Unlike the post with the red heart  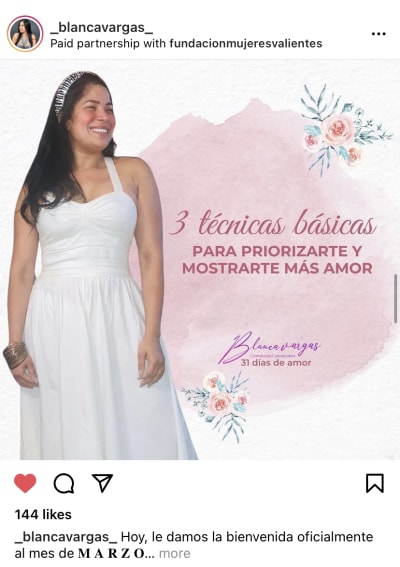(x=25, y=483)
